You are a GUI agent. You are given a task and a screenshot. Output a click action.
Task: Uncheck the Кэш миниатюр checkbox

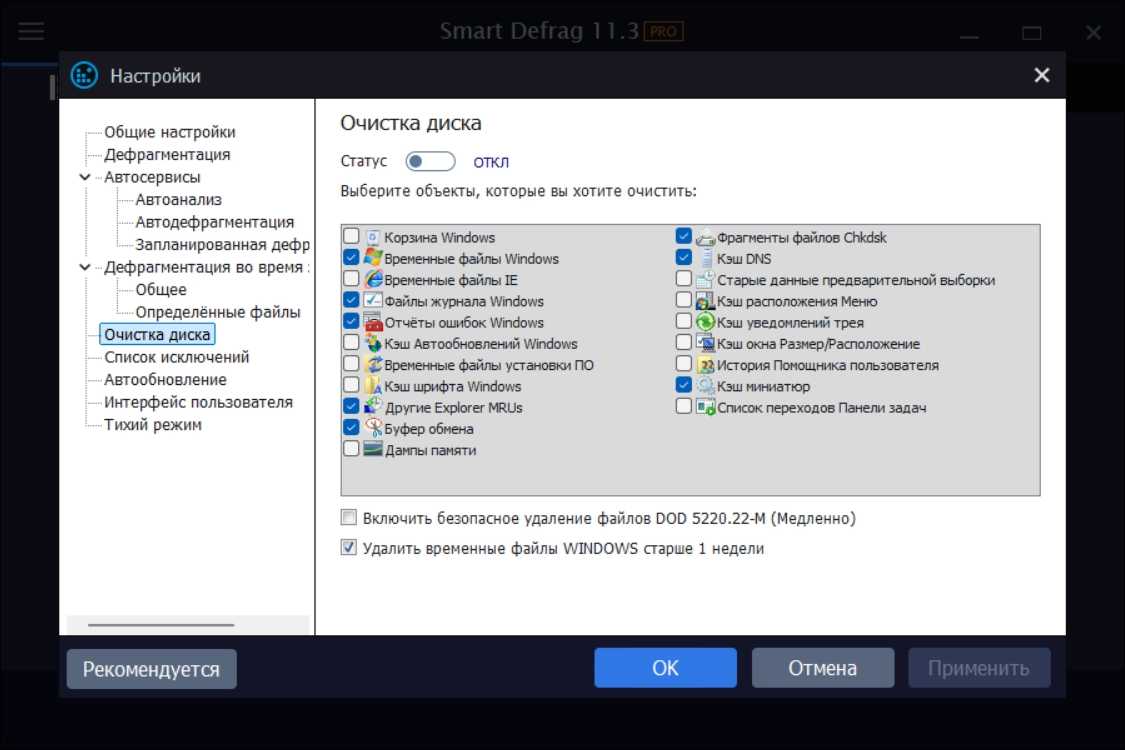click(684, 385)
